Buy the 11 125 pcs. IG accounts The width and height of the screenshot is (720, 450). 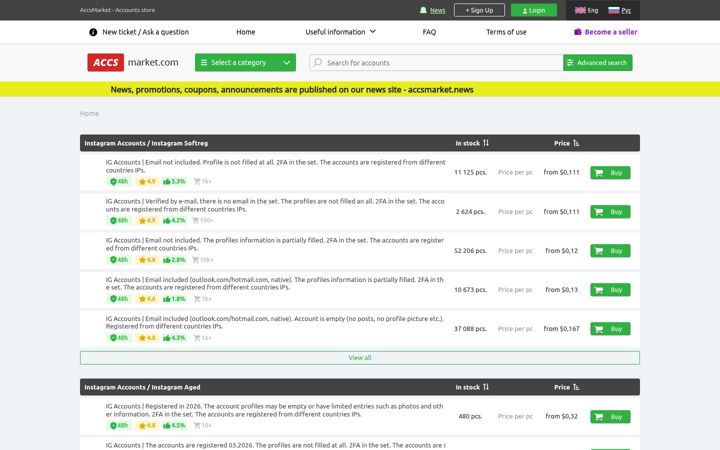point(610,173)
